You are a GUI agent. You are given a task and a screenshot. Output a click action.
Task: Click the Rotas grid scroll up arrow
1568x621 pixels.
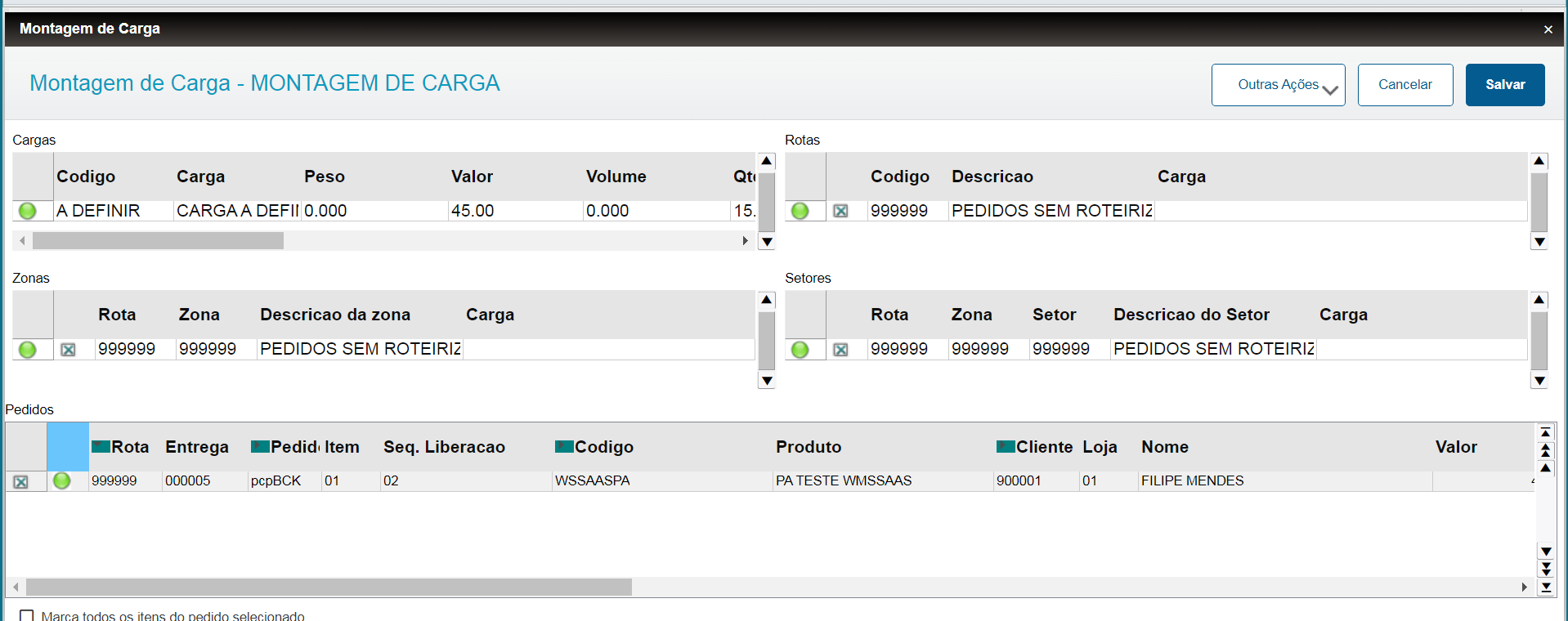point(1539,161)
